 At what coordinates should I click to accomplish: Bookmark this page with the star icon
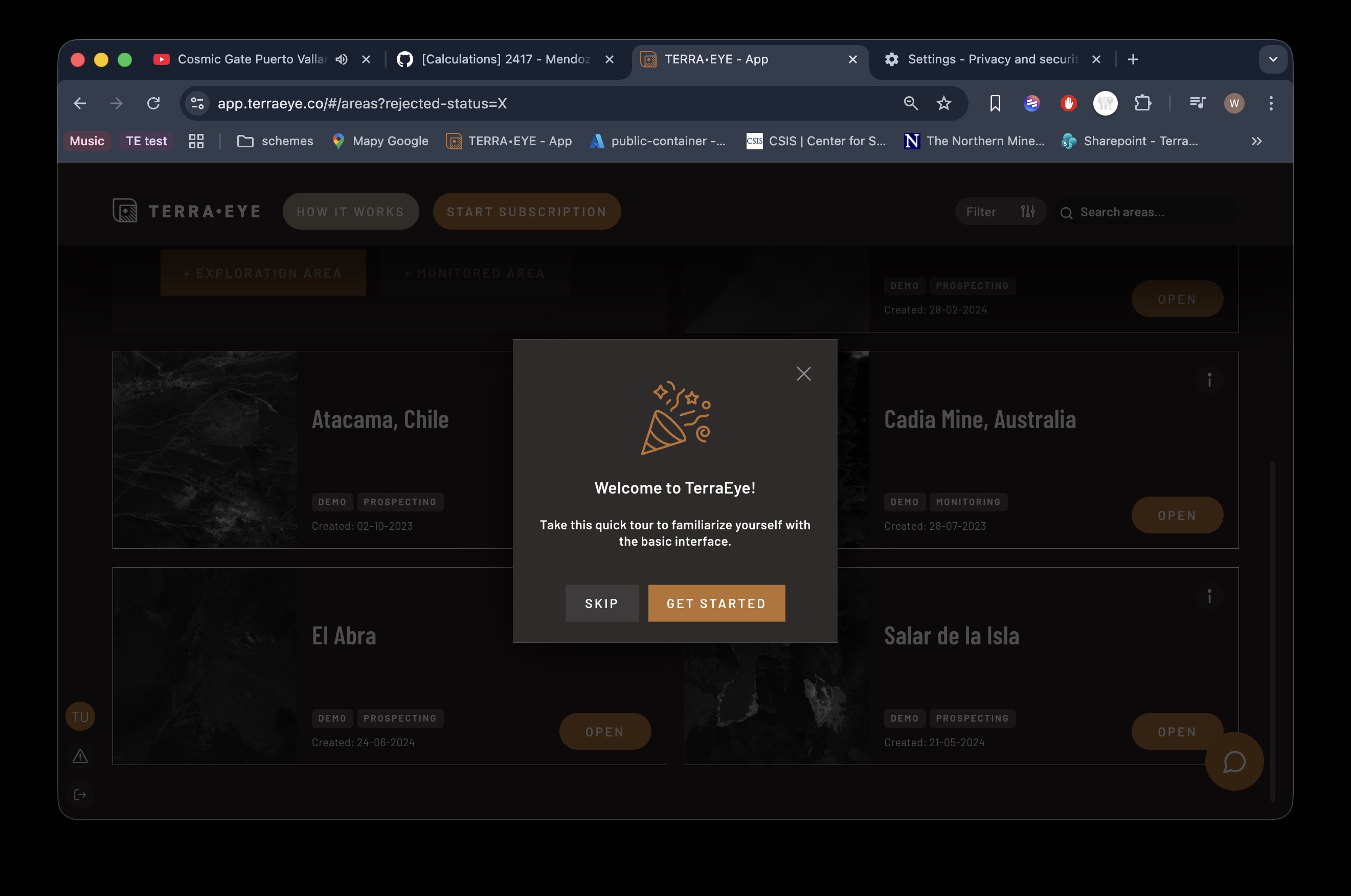coord(943,103)
